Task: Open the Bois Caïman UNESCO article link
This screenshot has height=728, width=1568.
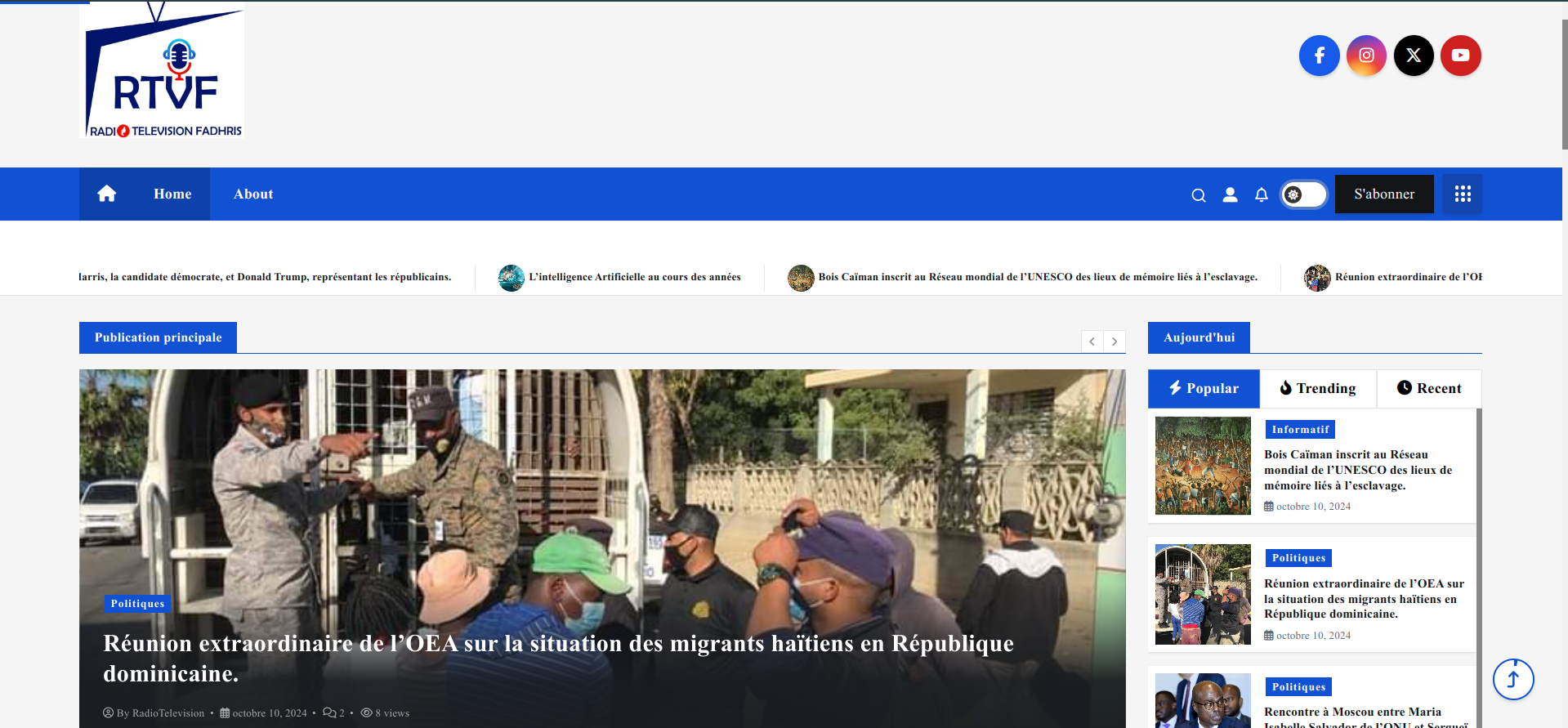Action: point(1357,470)
